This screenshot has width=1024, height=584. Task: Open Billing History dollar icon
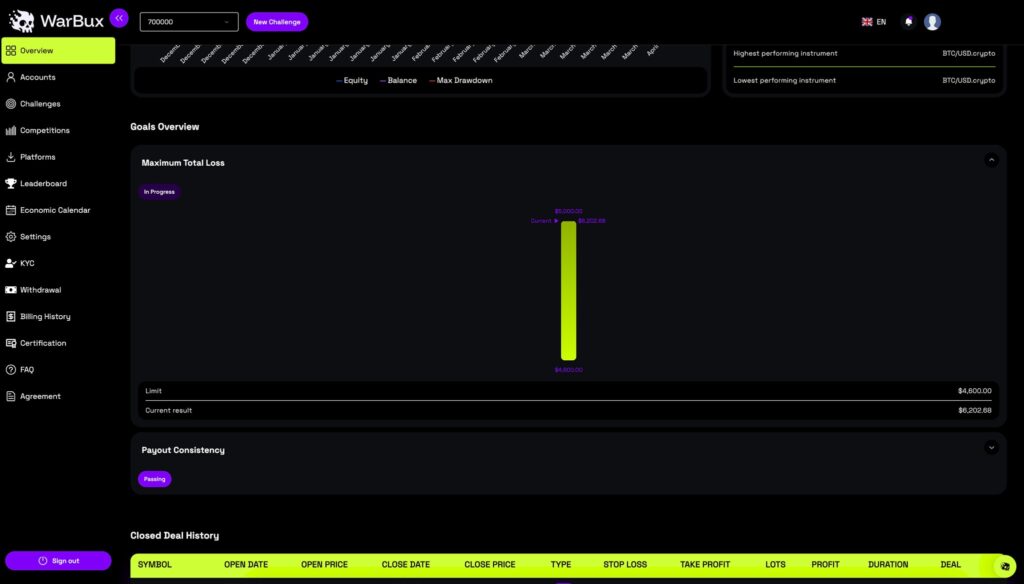[10, 316]
